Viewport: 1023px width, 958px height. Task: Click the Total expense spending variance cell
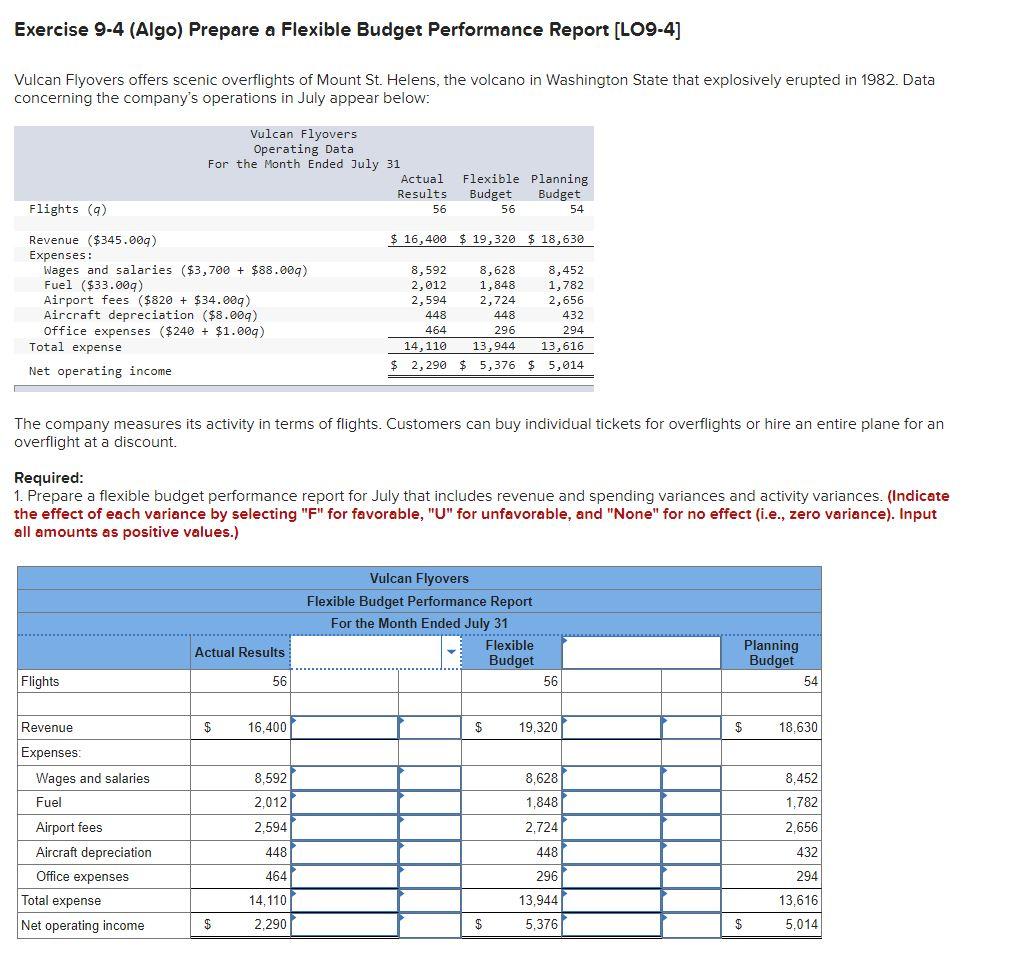345,900
